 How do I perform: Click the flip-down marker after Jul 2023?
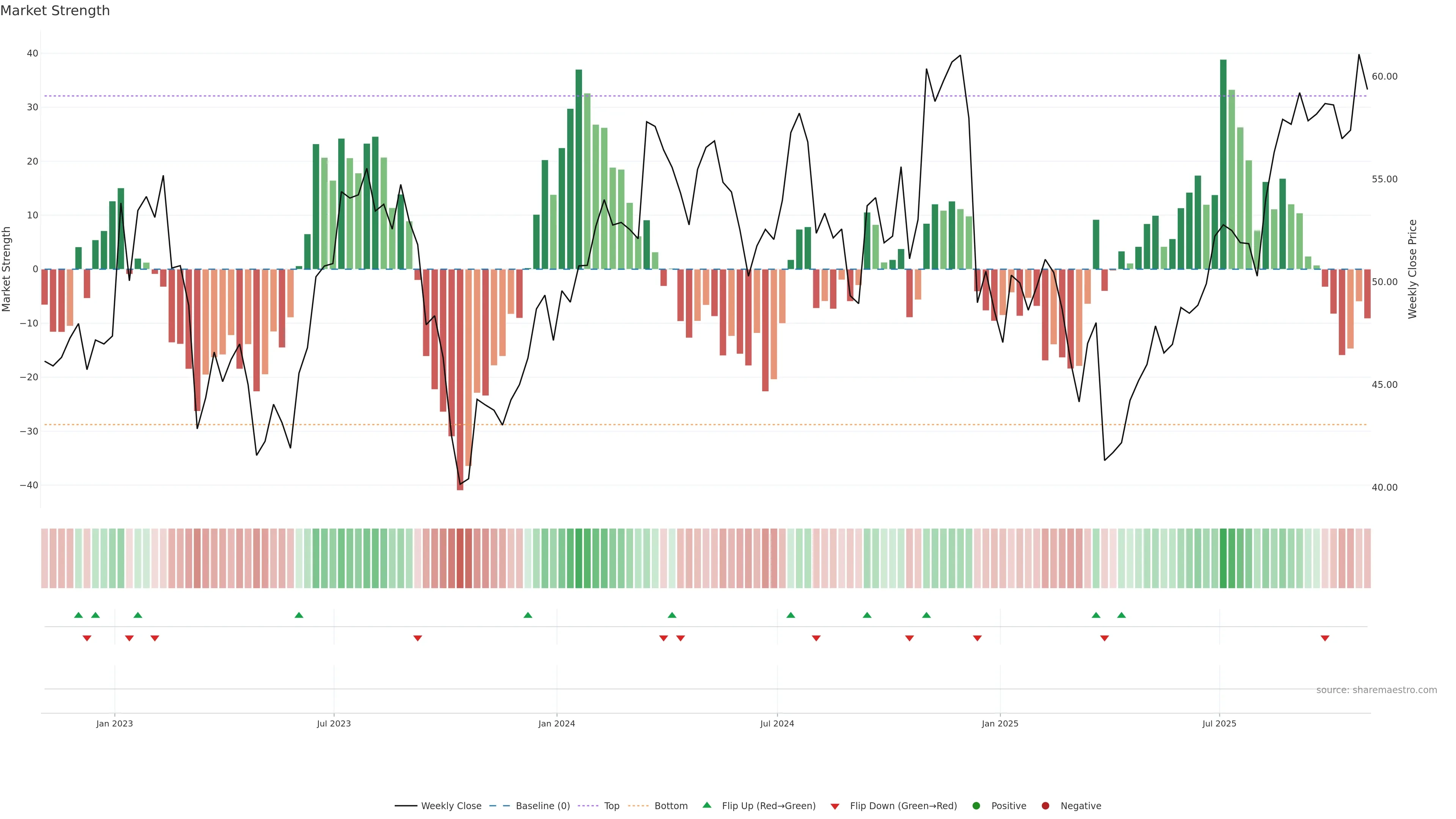[x=418, y=638]
